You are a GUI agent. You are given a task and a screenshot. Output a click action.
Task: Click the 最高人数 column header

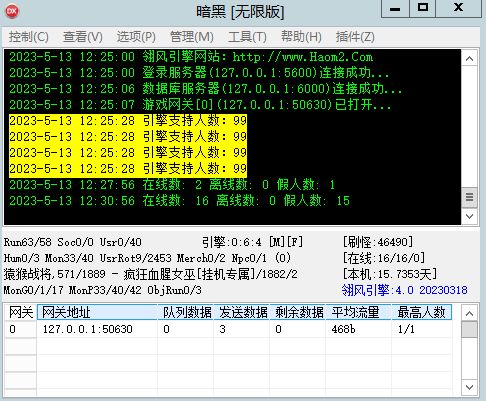pyautogui.click(x=422, y=313)
